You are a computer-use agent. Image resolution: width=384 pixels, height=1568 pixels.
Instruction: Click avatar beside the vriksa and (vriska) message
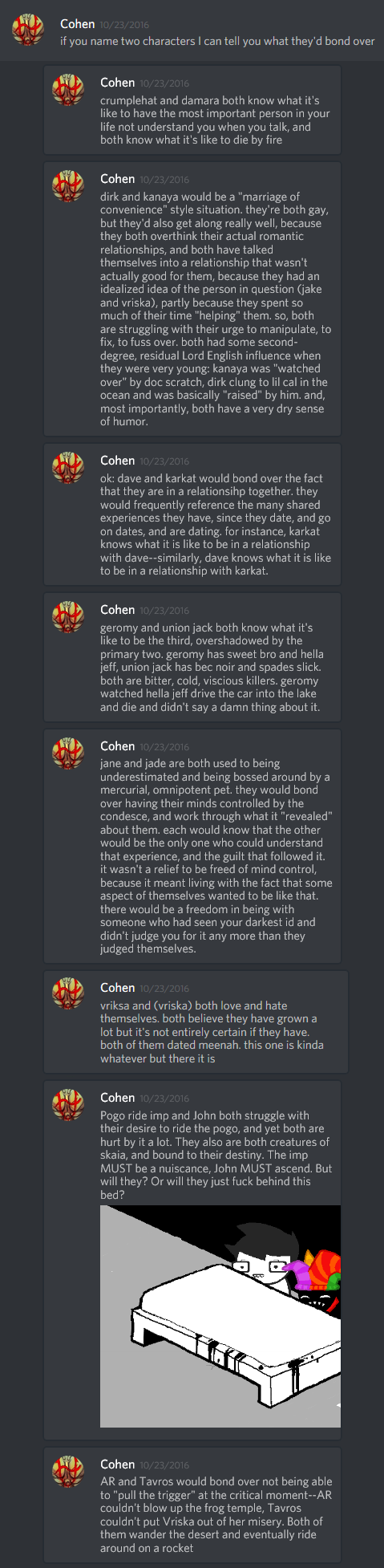click(x=68, y=995)
